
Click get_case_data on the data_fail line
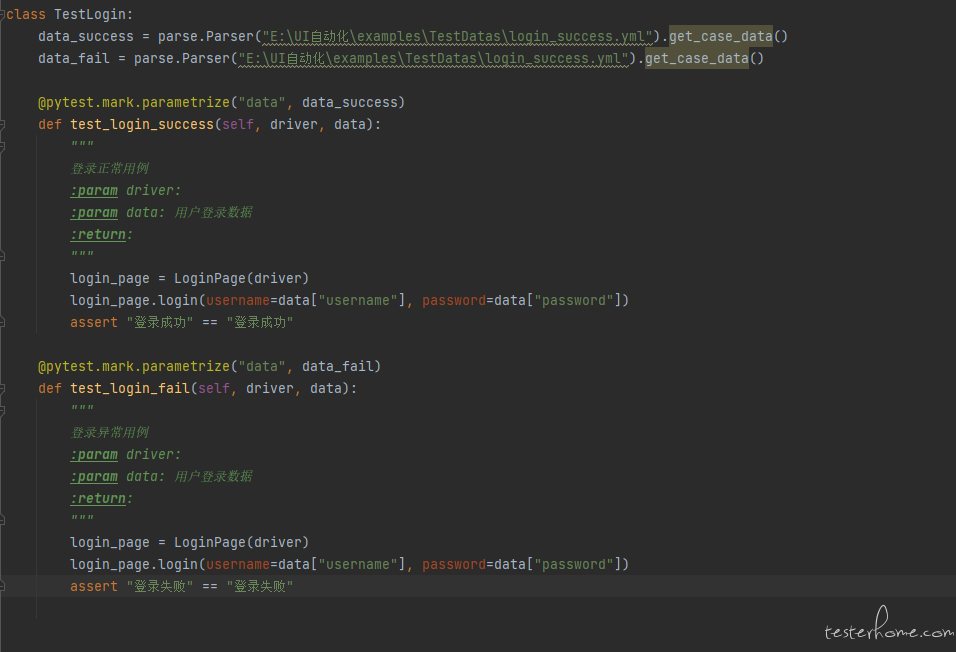697,59
